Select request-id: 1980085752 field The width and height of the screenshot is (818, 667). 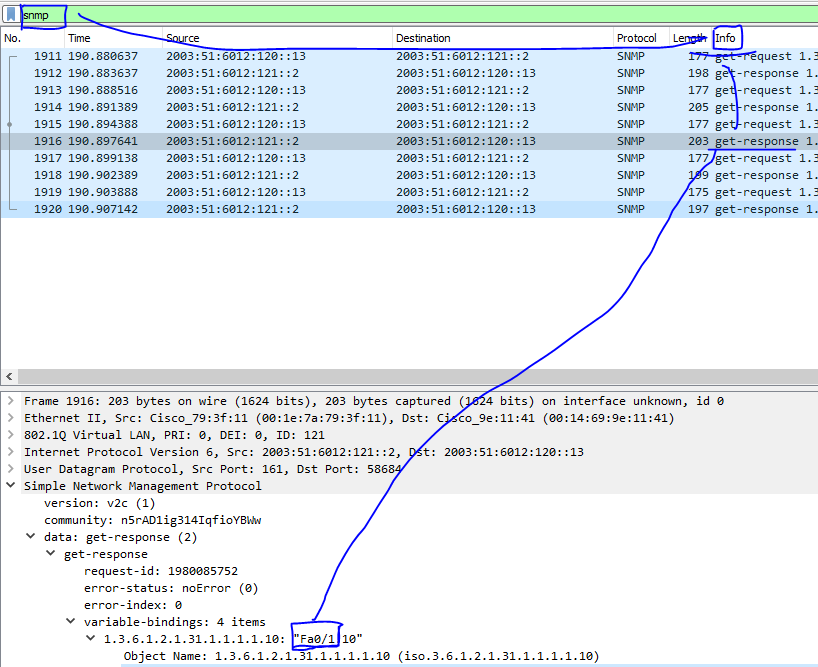(161, 571)
